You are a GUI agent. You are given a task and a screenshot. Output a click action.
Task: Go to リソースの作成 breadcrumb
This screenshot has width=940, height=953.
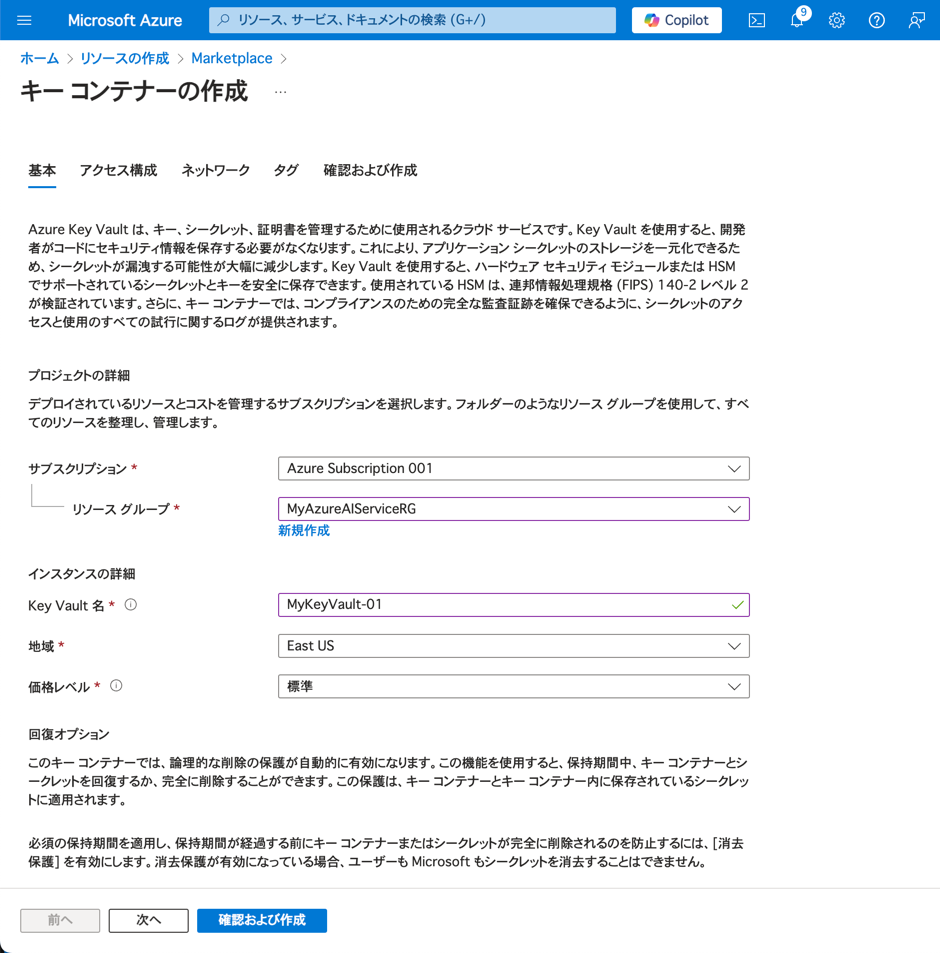125,58
